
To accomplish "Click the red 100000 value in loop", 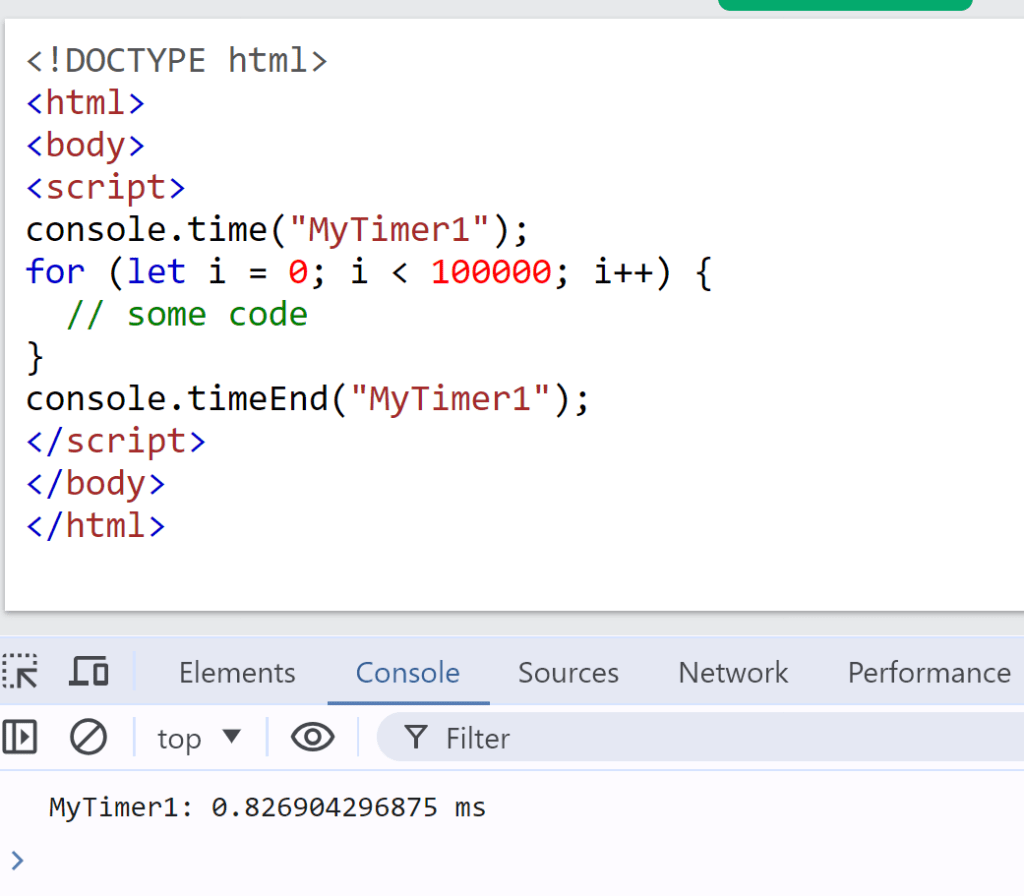I will 490,272.
